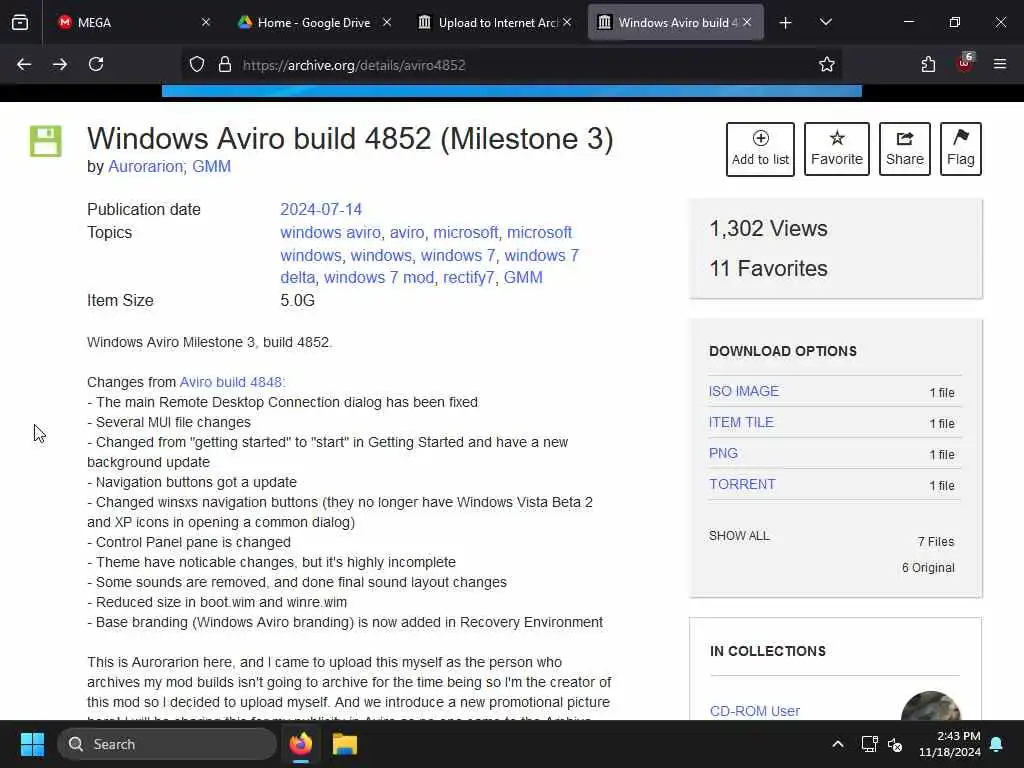
Task: Close the Windows Aviro build tab
Action: pos(747,22)
